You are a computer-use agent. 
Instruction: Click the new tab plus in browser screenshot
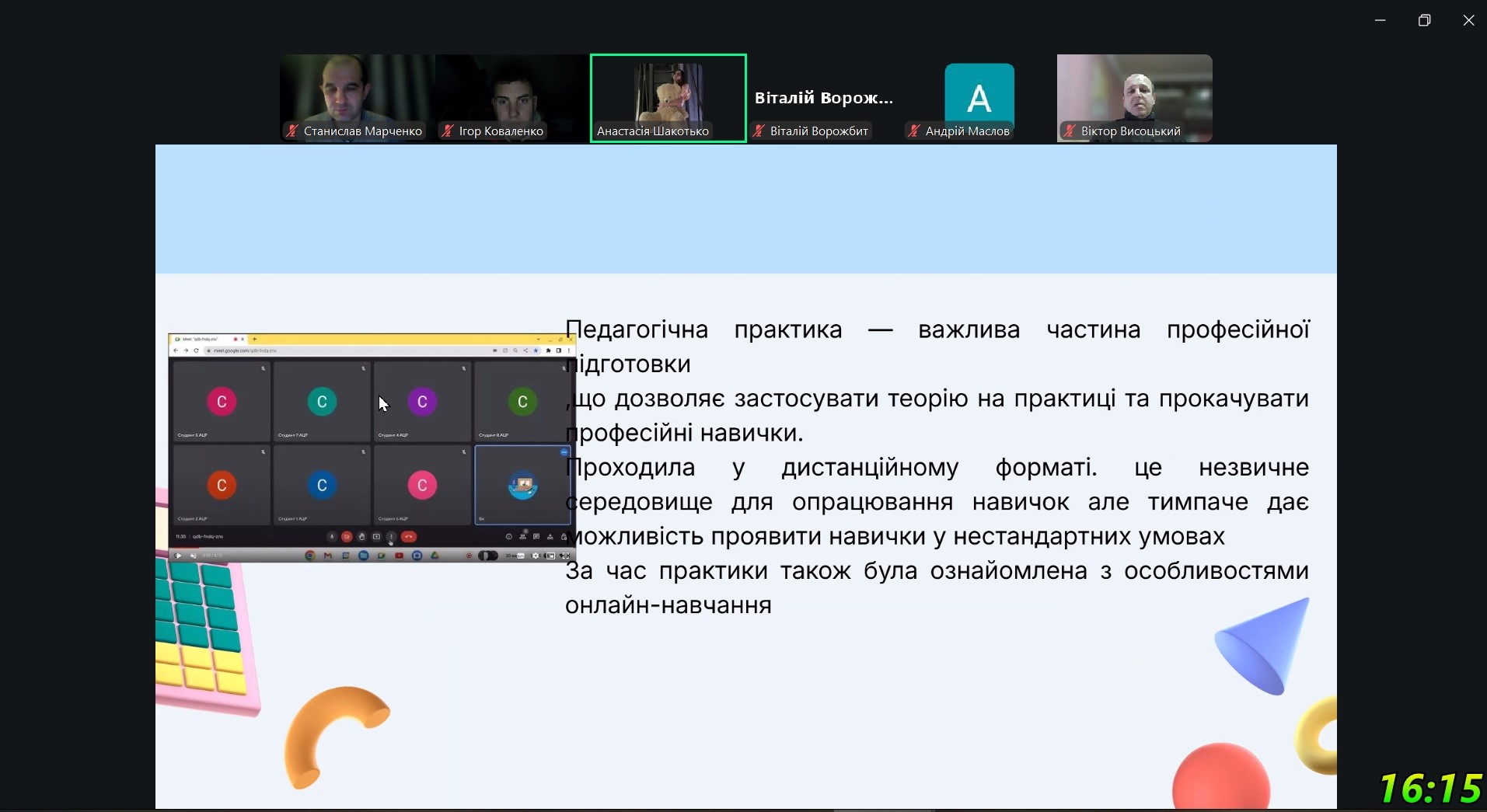point(254,340)
